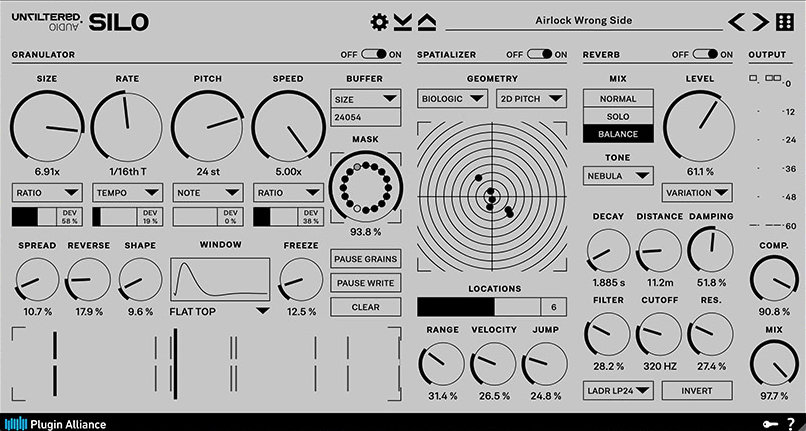Click the Locations count field showing 6

554,307
